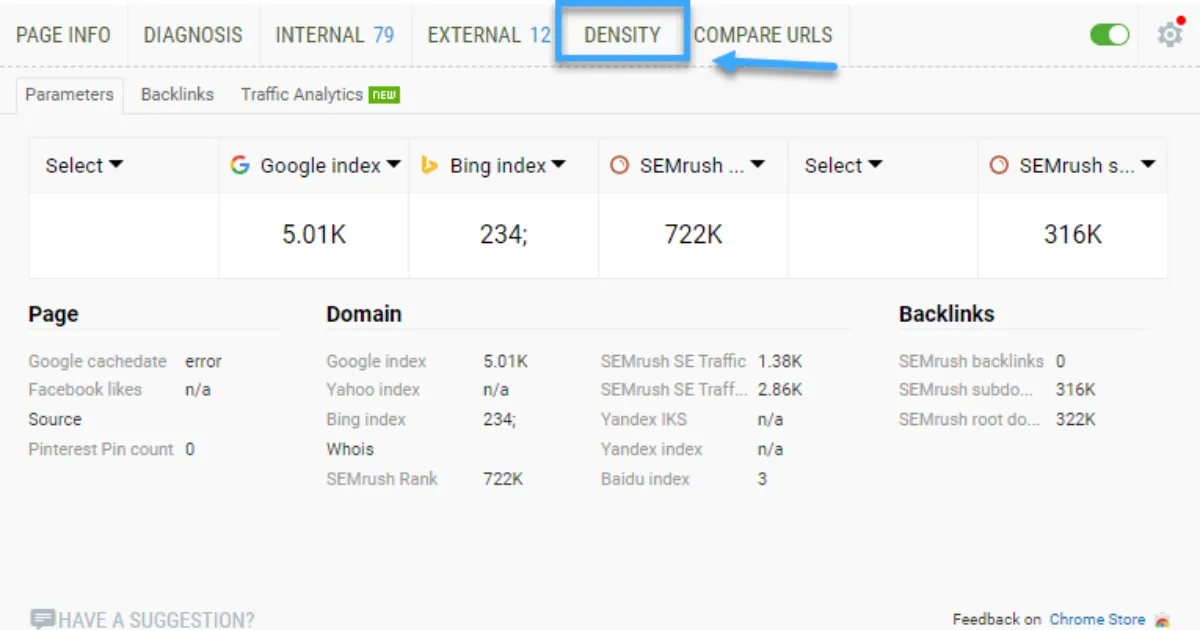Click the Yandex index label
This screenshot has height=630, width=1200.
[x=652, y=449]
